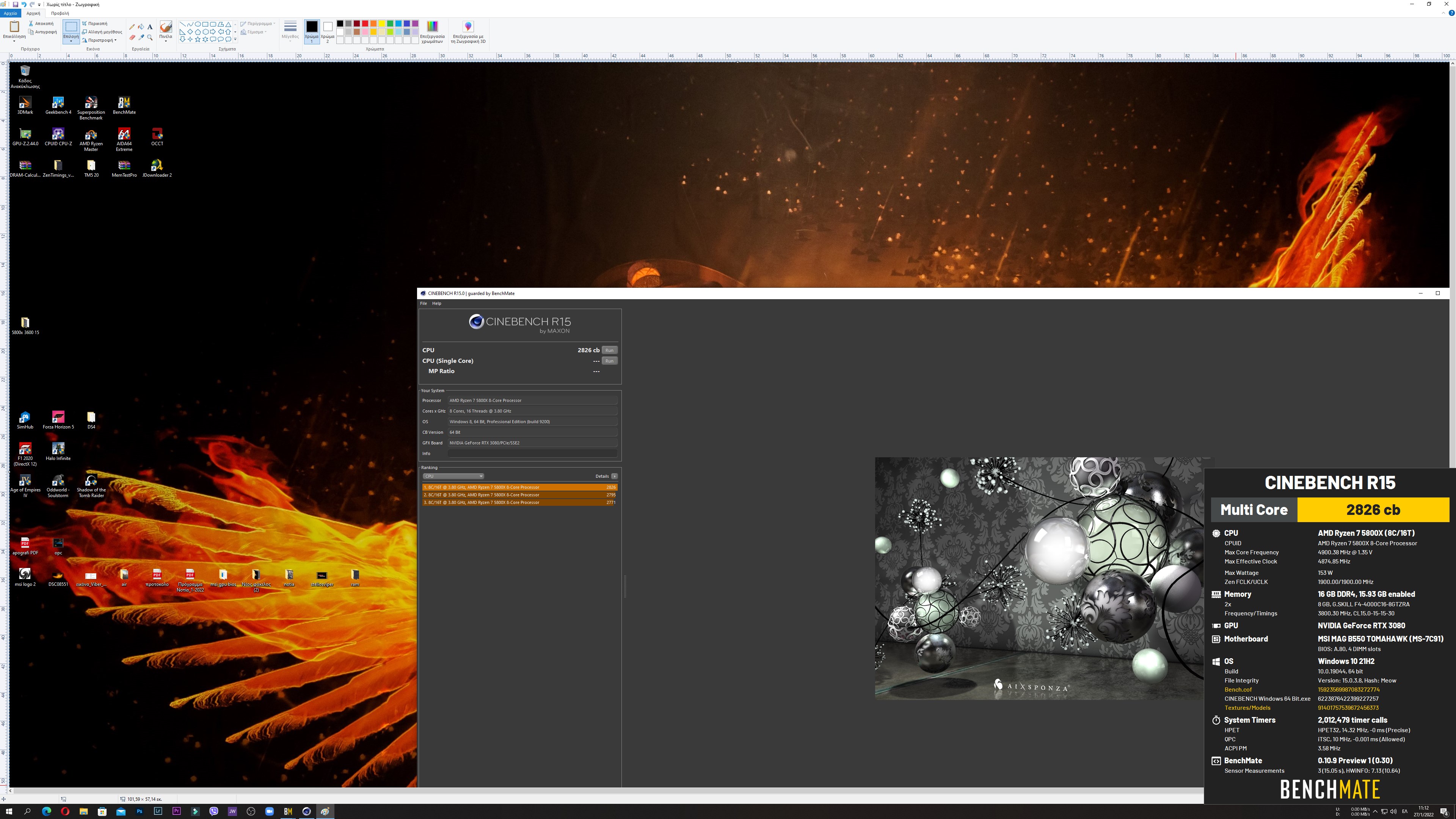Choose the Right triangle shape
The height and width of the screenshot is (819, 1456).
pyautogui.click(x=182, y=31)
